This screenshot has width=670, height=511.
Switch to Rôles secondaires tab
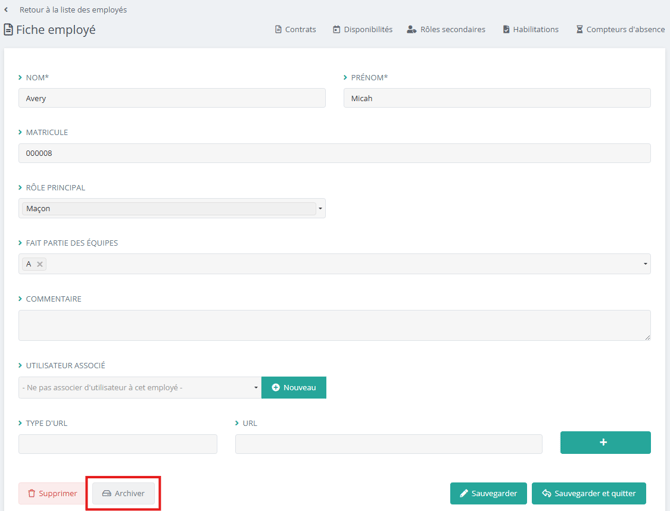pos(446,30)
